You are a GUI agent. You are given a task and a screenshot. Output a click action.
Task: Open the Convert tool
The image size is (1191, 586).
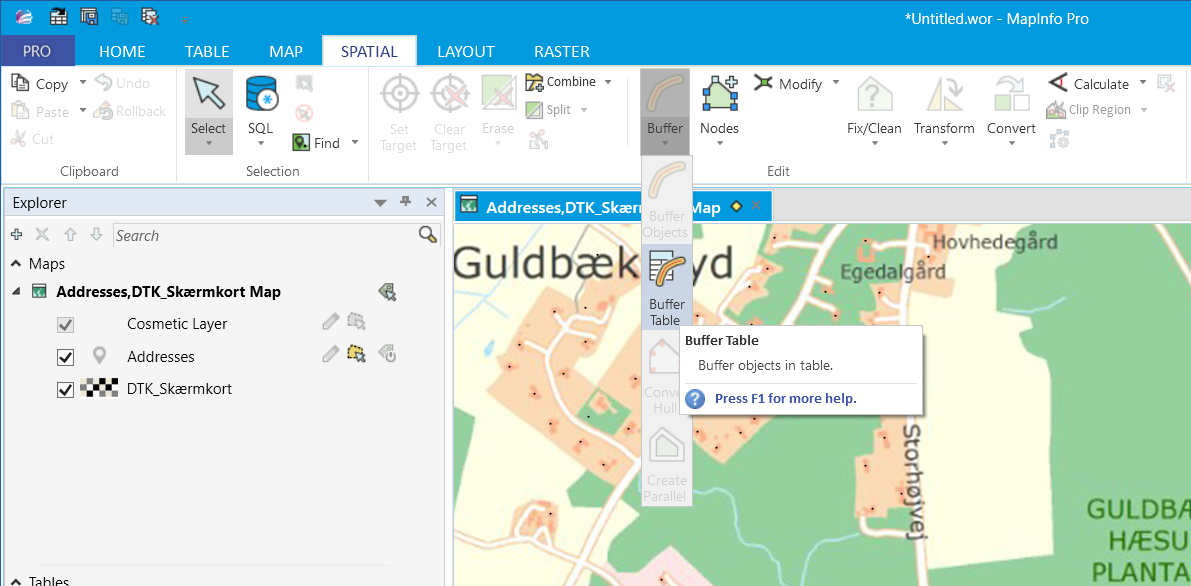point(1011,112)
